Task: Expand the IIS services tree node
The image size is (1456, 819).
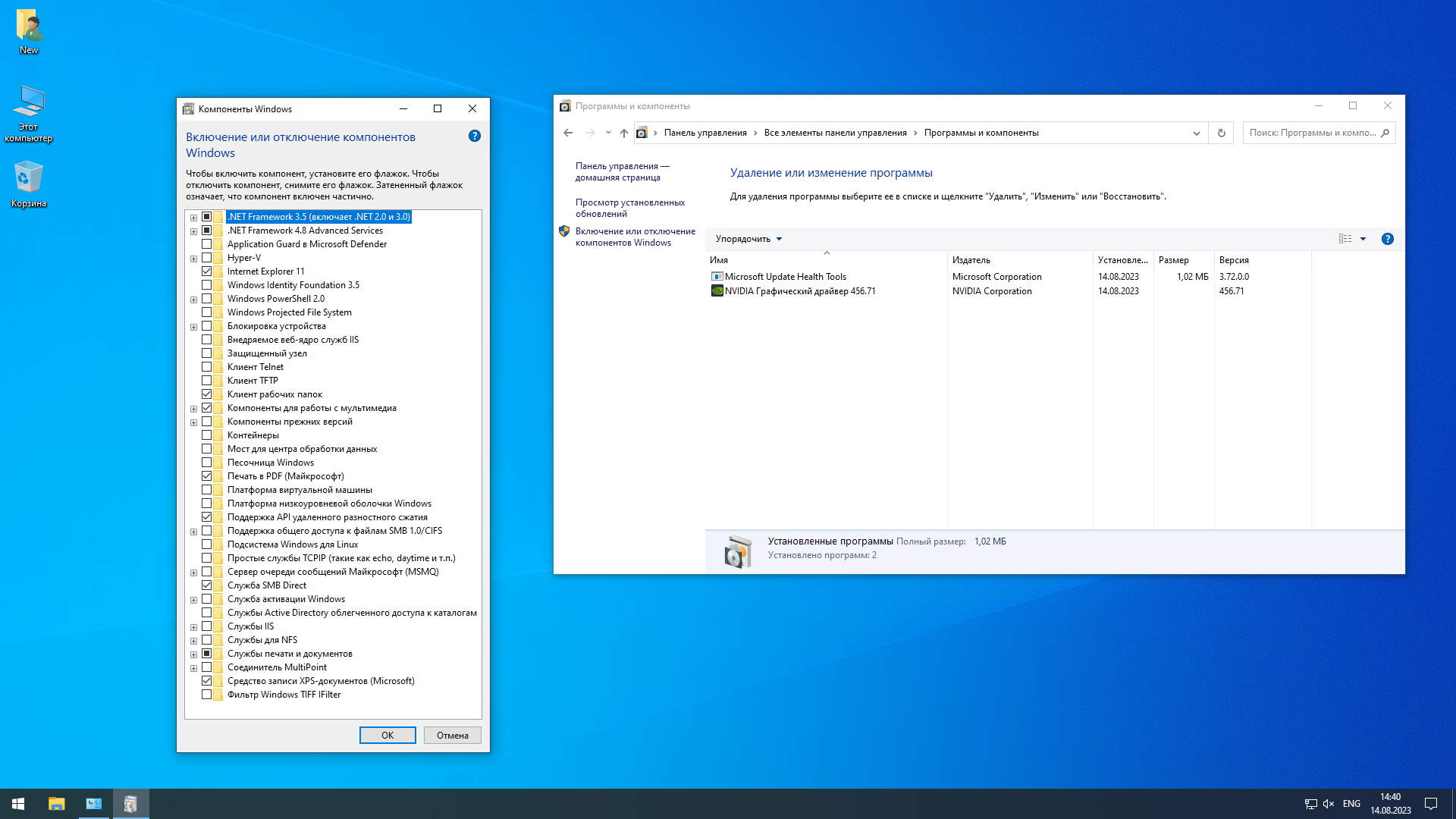Action: [193, 627]
